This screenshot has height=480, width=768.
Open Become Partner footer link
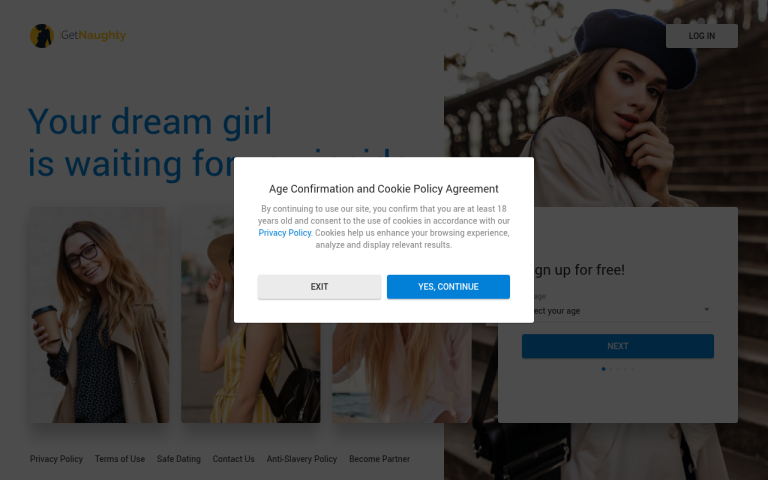click(380, 459)
